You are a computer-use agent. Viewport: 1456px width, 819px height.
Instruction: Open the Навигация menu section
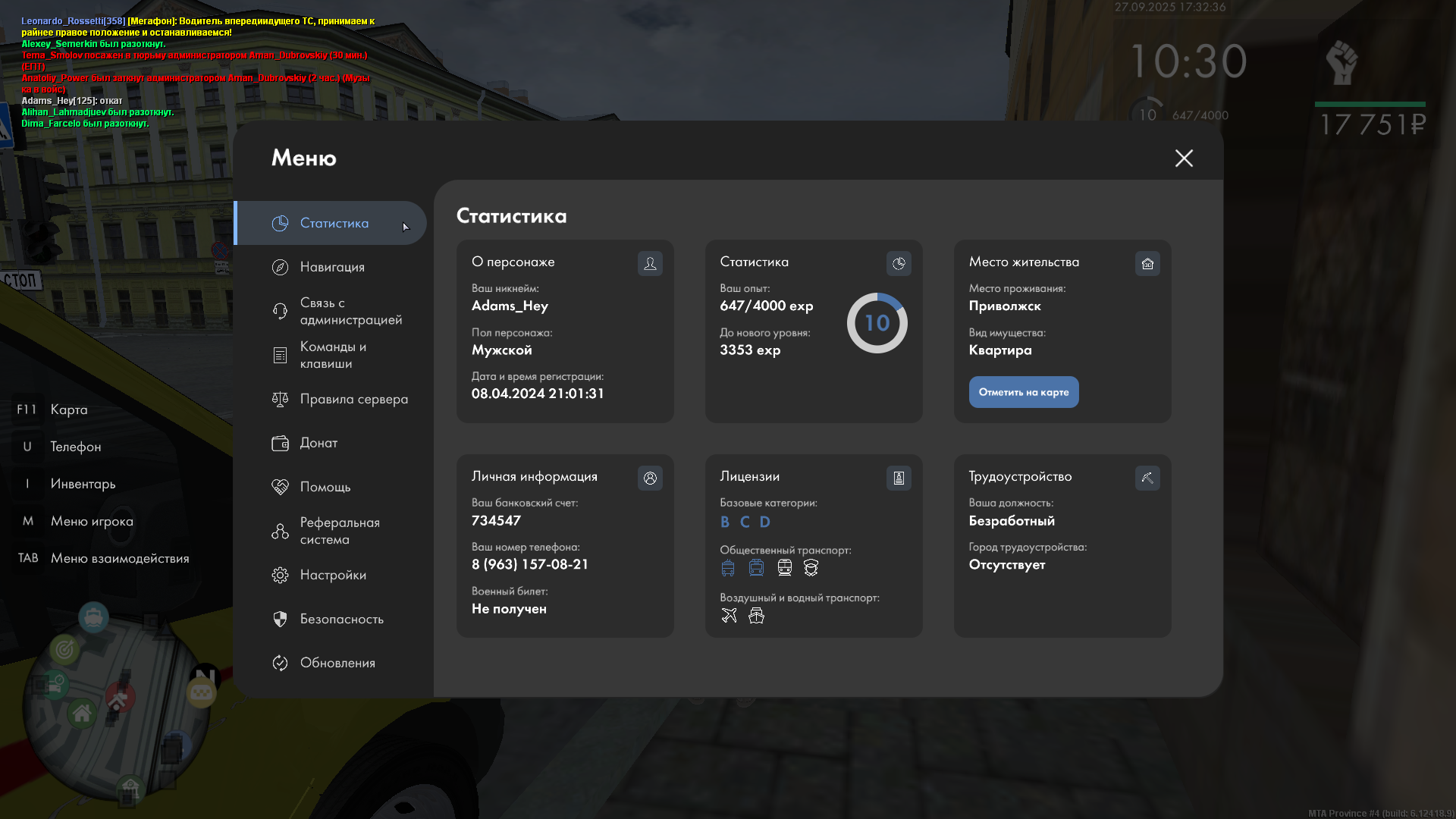(x=331, y=267)
